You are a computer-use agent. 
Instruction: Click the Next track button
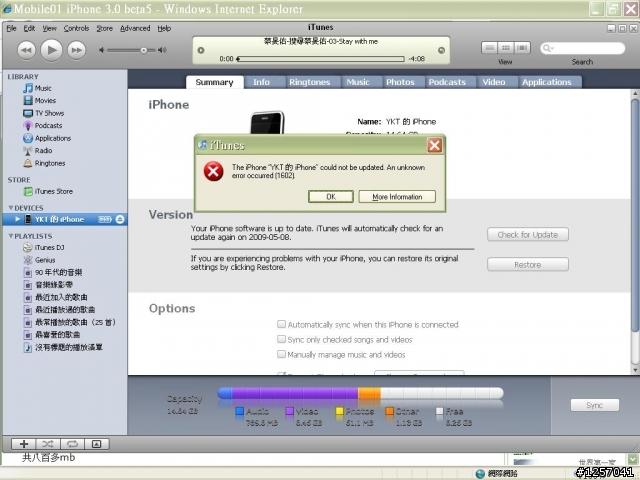coord(77,51)
